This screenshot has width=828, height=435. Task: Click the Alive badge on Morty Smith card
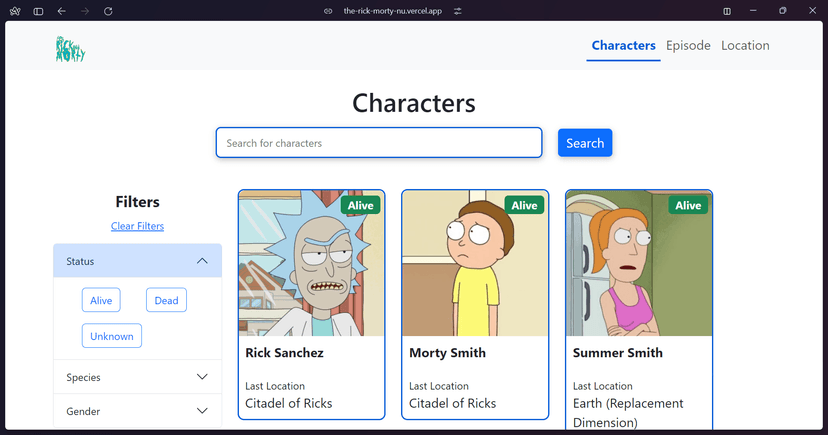[x=524, y=205]
